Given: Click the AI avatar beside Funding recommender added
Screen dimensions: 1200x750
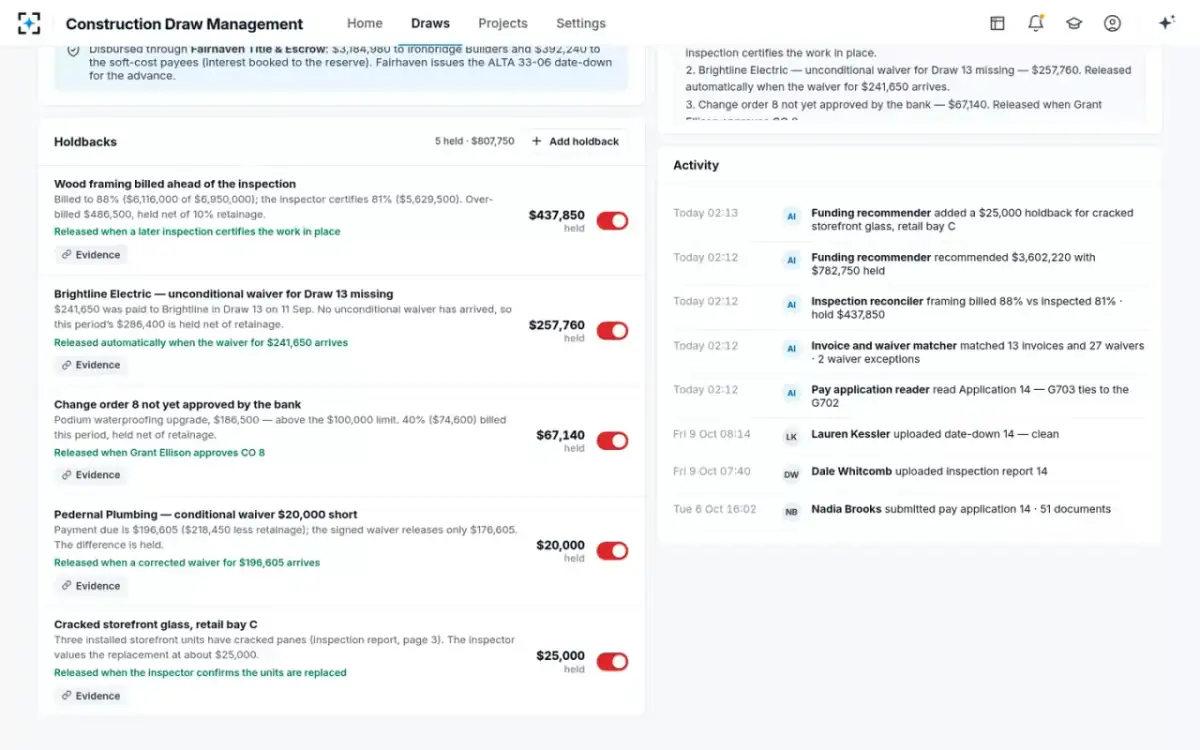Looking at the screenshot, I should coord(791,215).
